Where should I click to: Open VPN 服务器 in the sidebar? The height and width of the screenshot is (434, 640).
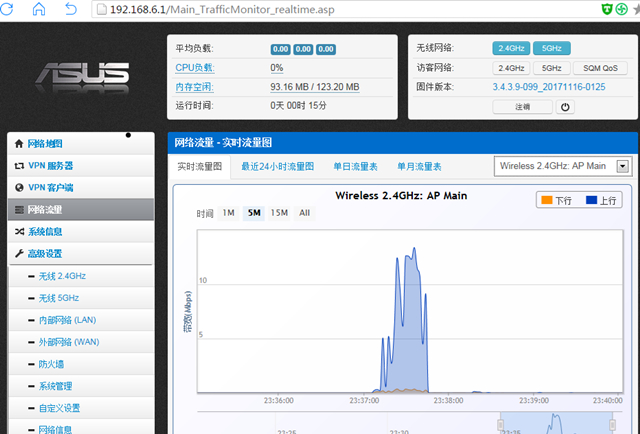tap(81, 166)
